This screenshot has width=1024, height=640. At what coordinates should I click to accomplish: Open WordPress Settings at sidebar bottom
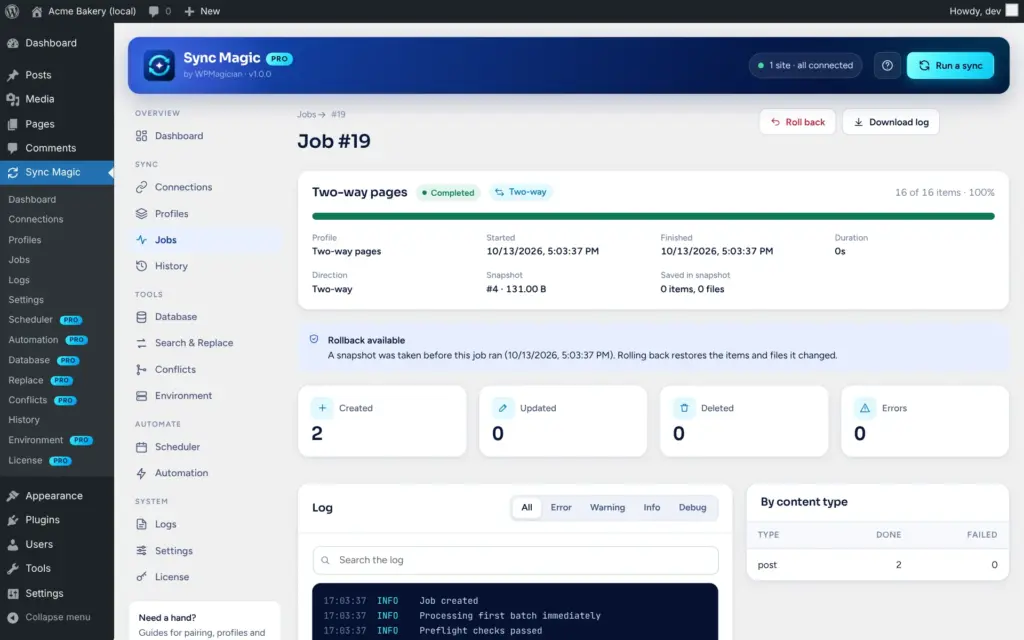pos(57,594)
